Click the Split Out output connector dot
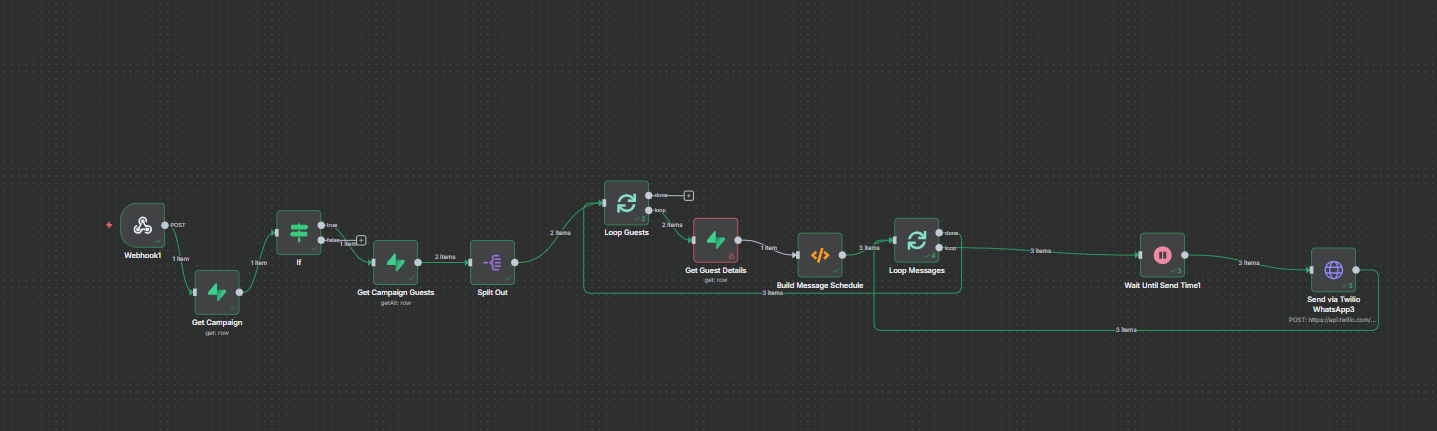This screenshot has height=431, width=1437. (x=515, y=262)
